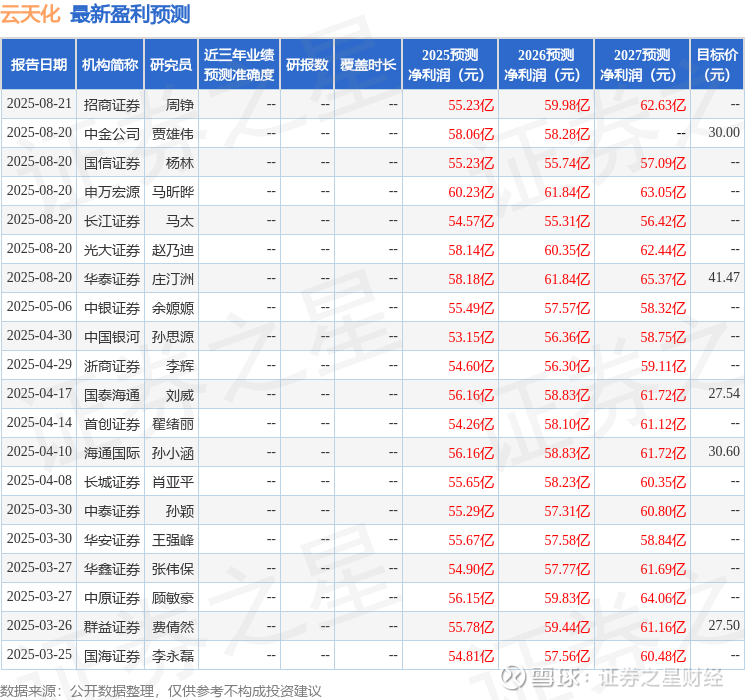Screen dimensions: 745x700
Task: Click 2027 forecast value 65.37亿
Action: tap(663, 279)
